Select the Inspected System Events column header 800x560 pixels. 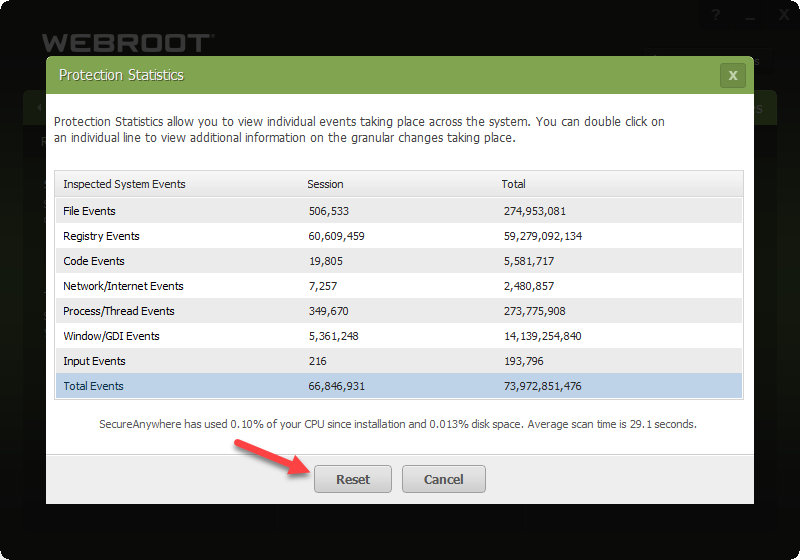tap(124, 184)
